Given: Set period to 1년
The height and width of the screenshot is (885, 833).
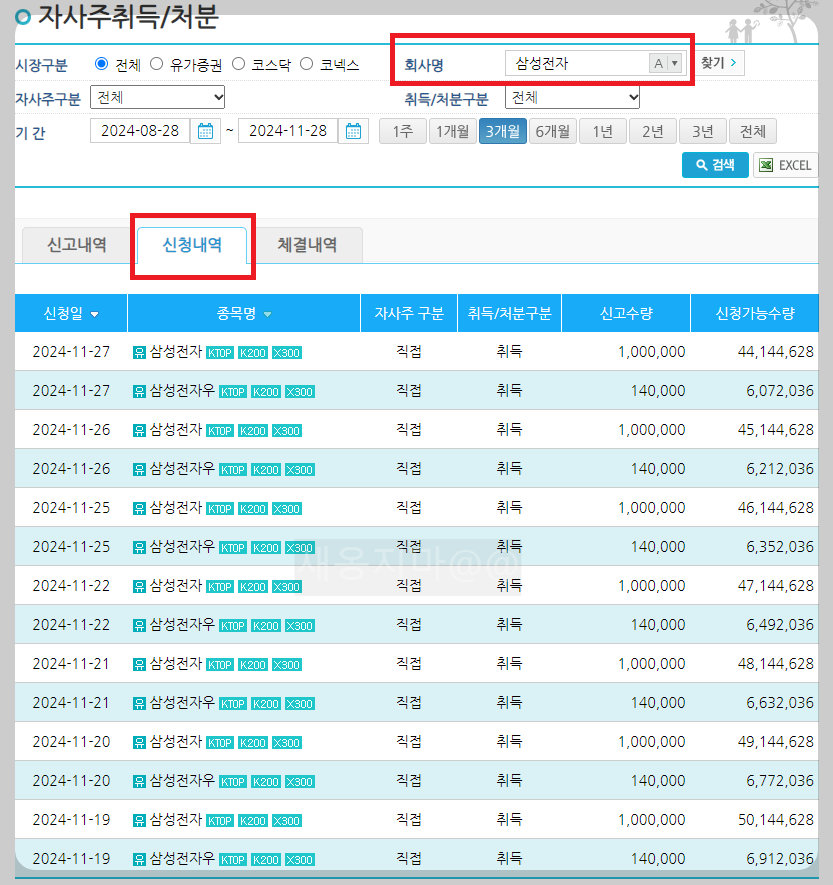Looking at the screenshot, I should click(603, 132).
